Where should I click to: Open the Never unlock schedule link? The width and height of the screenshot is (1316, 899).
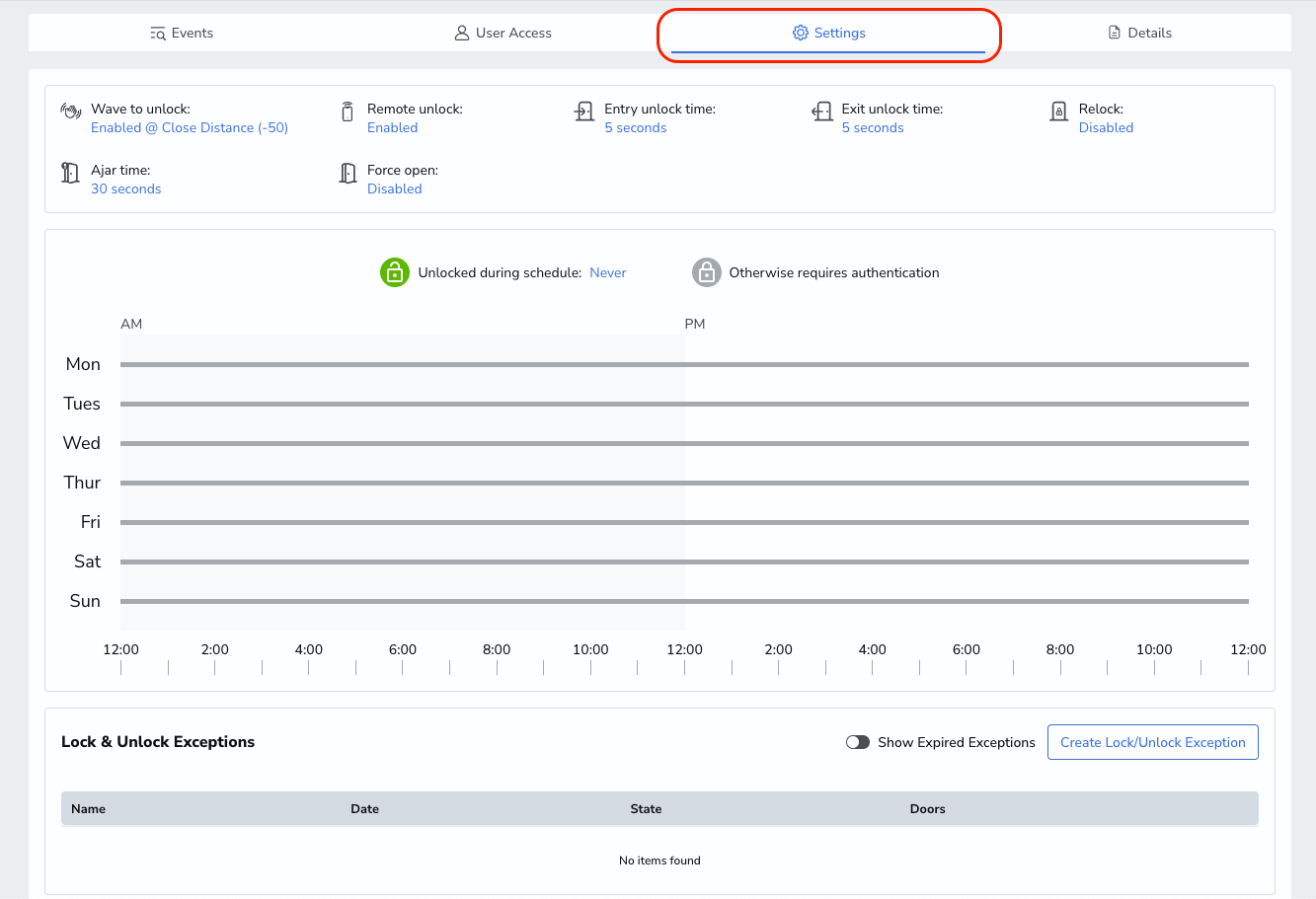click(x=608, y=272)
